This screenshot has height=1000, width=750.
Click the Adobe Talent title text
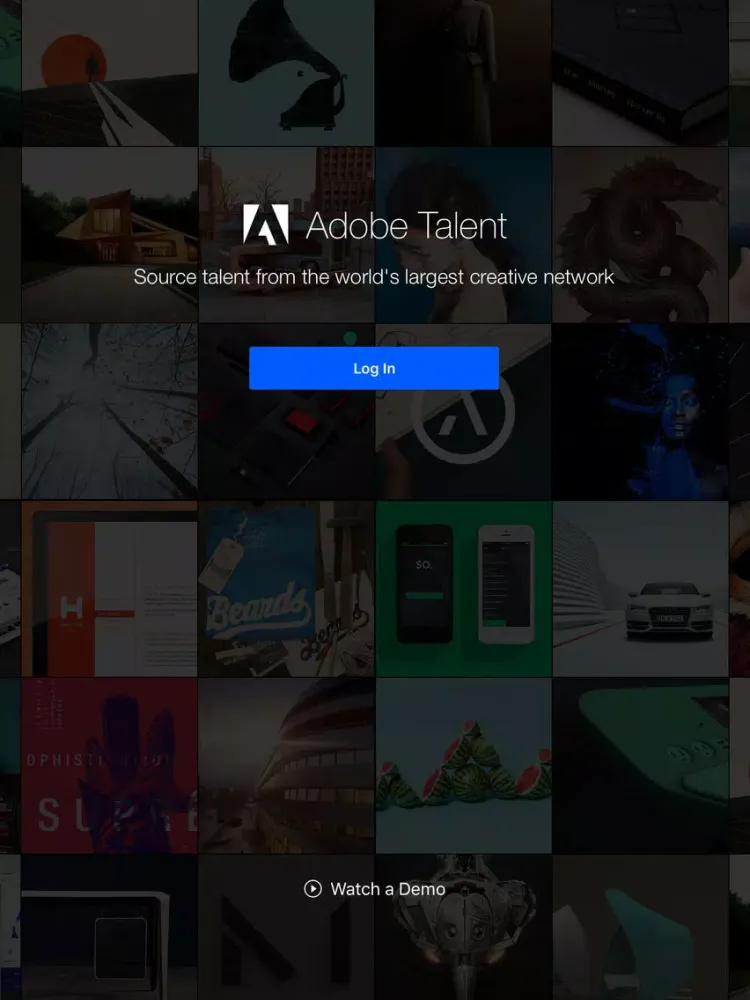406,226
